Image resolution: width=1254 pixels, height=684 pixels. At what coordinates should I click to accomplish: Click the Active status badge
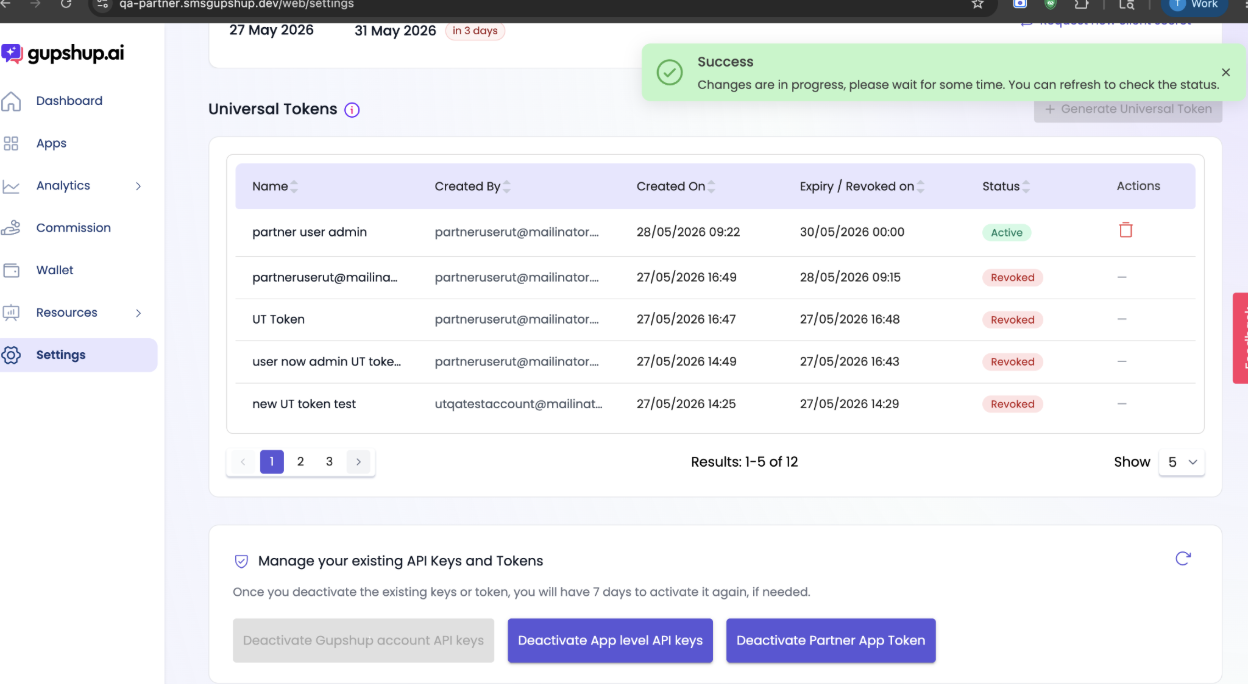pos(1006,232)
